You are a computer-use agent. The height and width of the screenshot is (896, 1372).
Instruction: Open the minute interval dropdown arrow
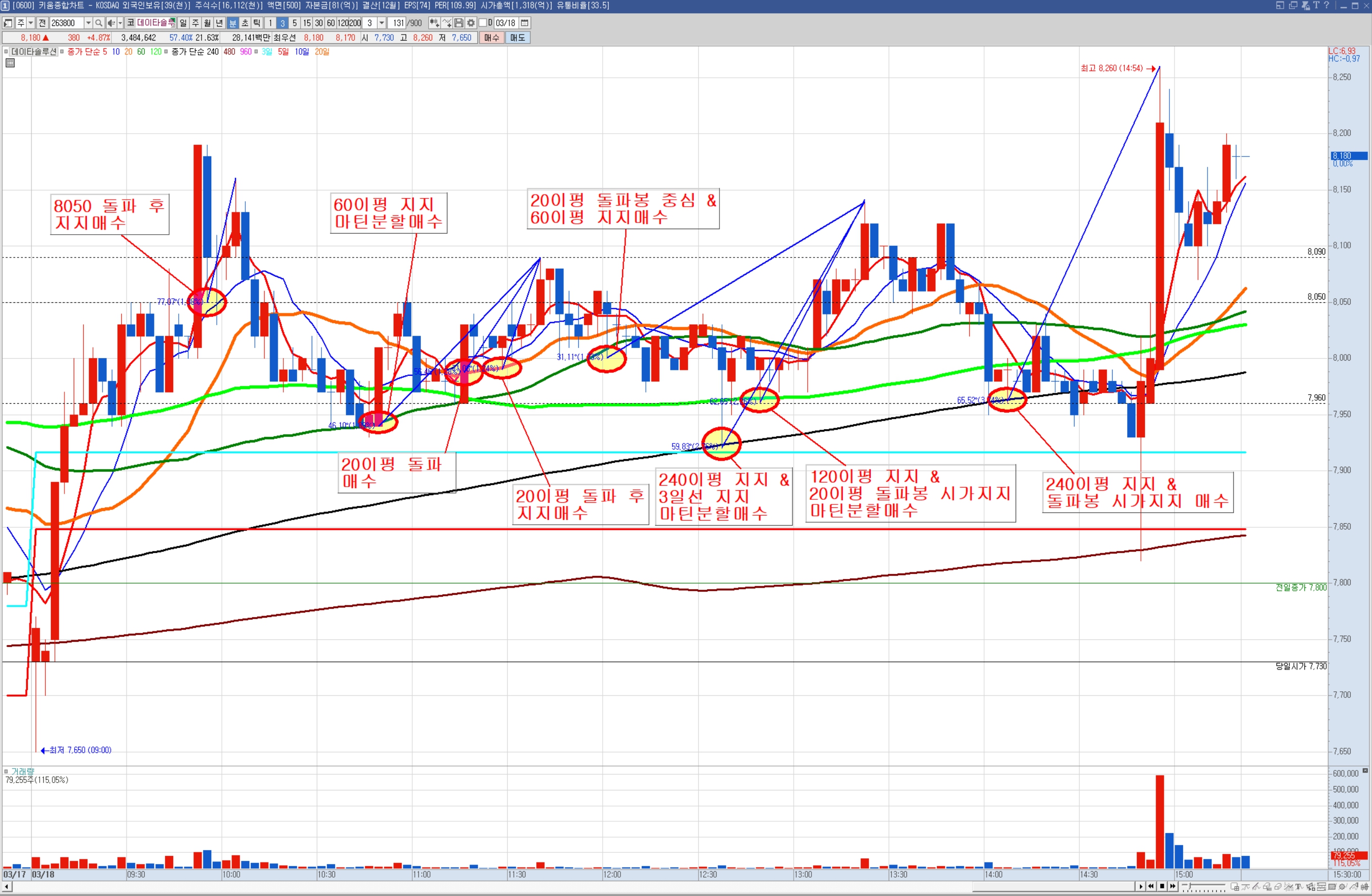pyautogui.click(x=382, y=23)
